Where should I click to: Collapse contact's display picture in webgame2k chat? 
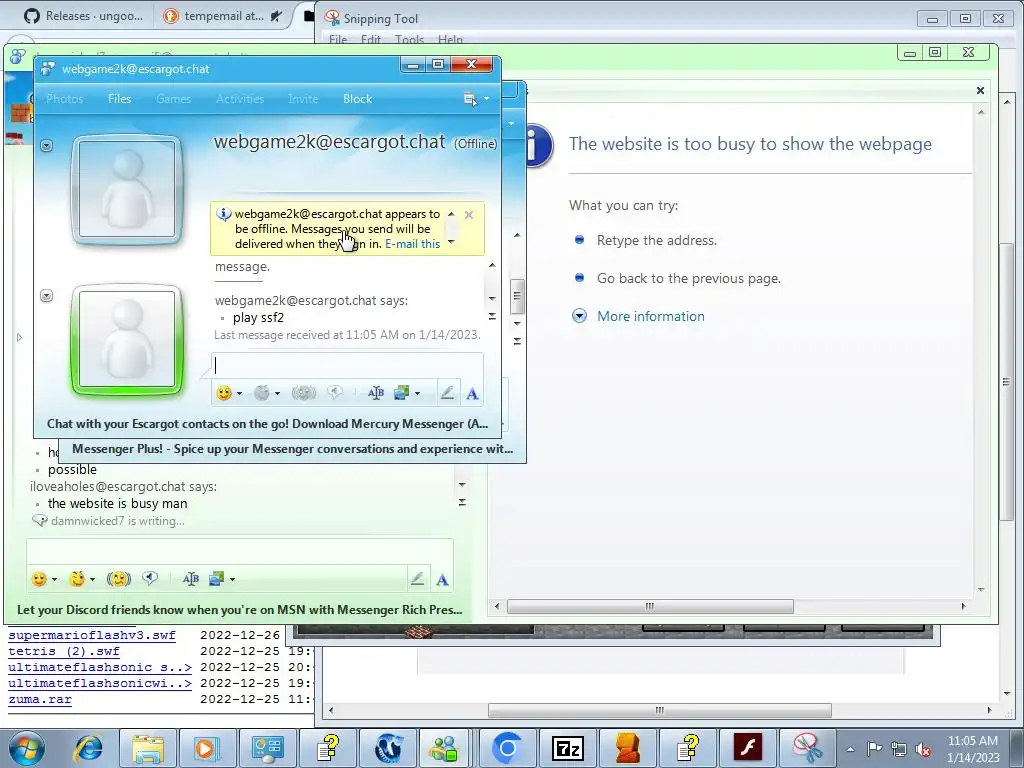(46, 146)
